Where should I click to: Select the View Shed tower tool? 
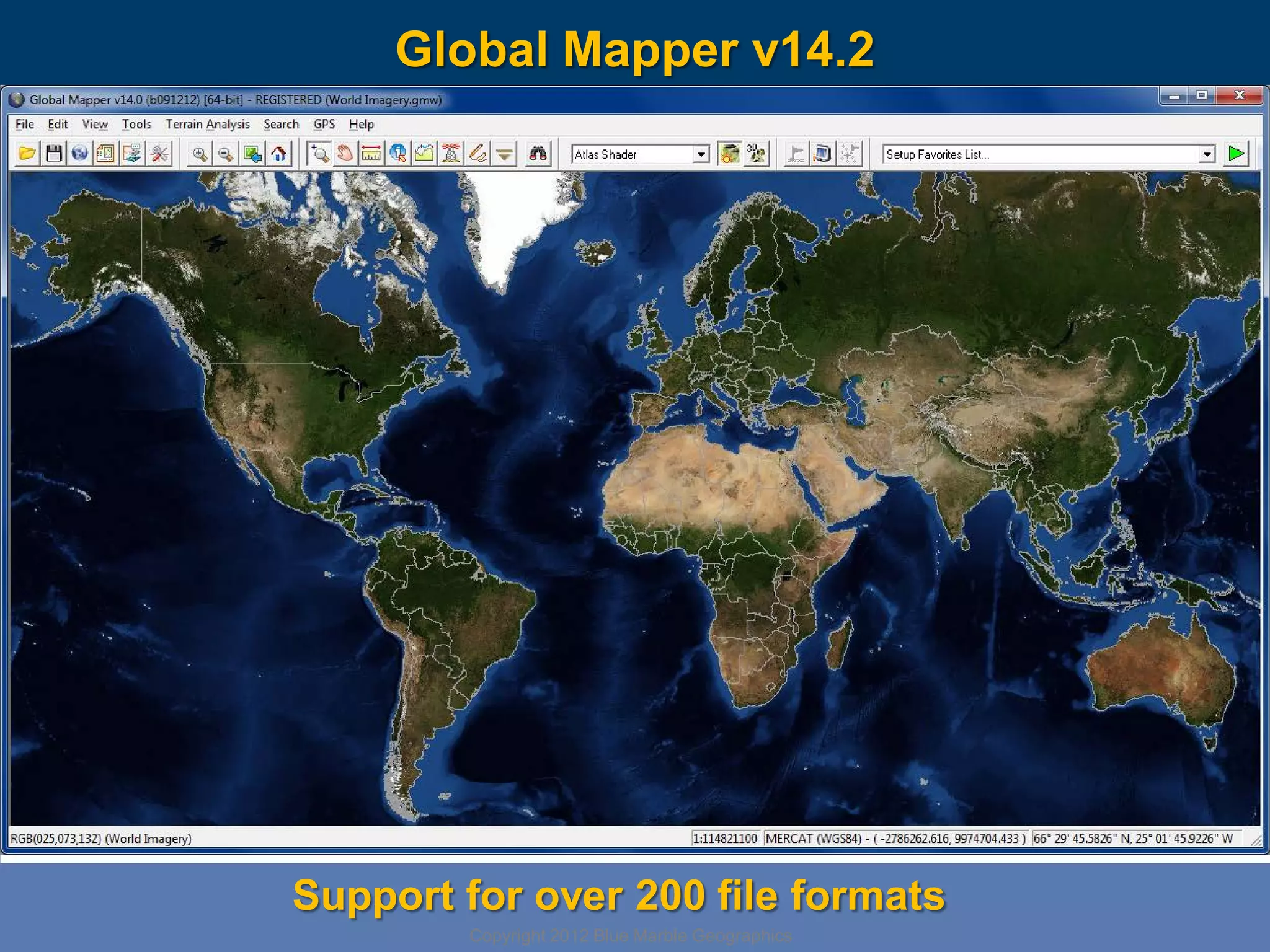point(451,154)
